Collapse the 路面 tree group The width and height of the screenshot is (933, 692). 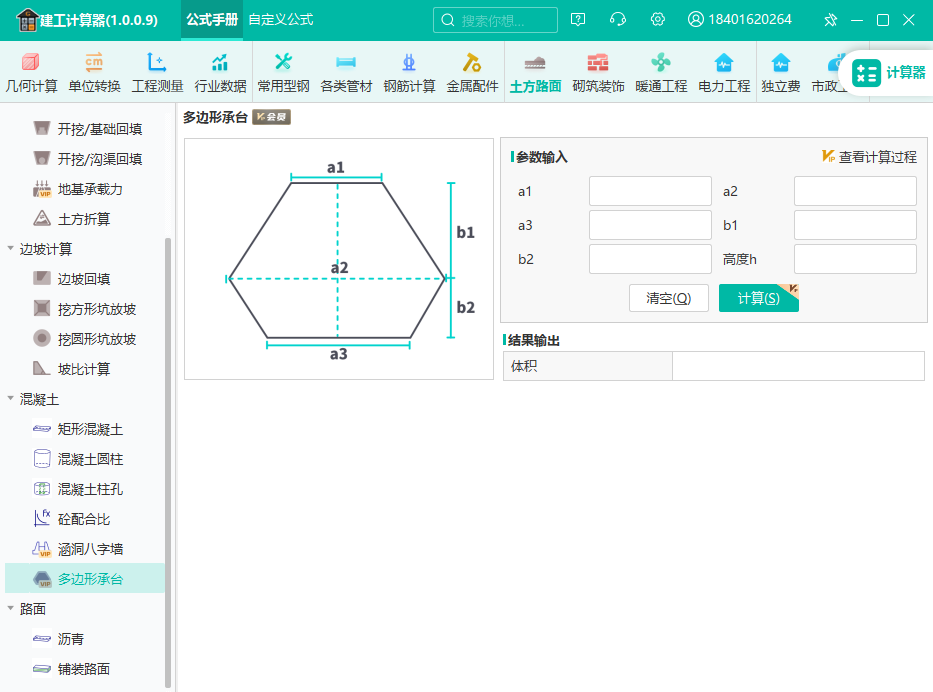coord(10,608)
